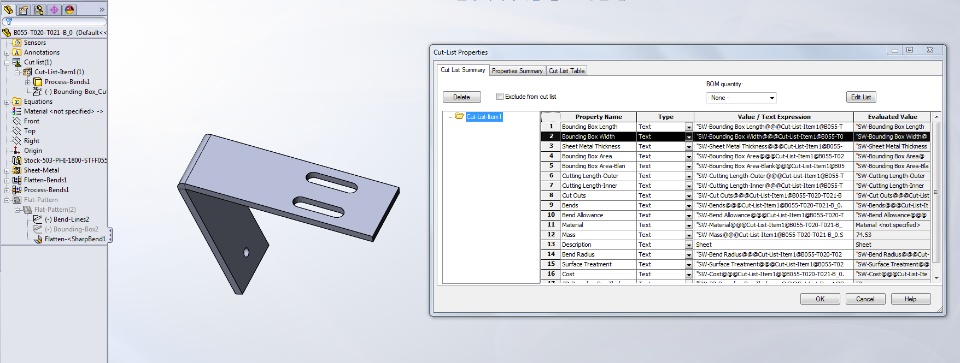Open the Help button in Cut-List Properties

910,299
